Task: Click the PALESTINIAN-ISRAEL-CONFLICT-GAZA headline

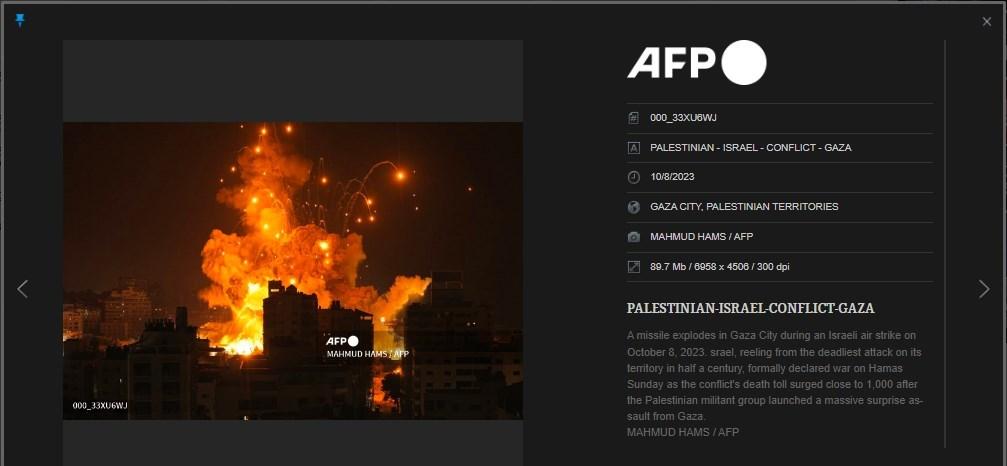Action: 751,308
